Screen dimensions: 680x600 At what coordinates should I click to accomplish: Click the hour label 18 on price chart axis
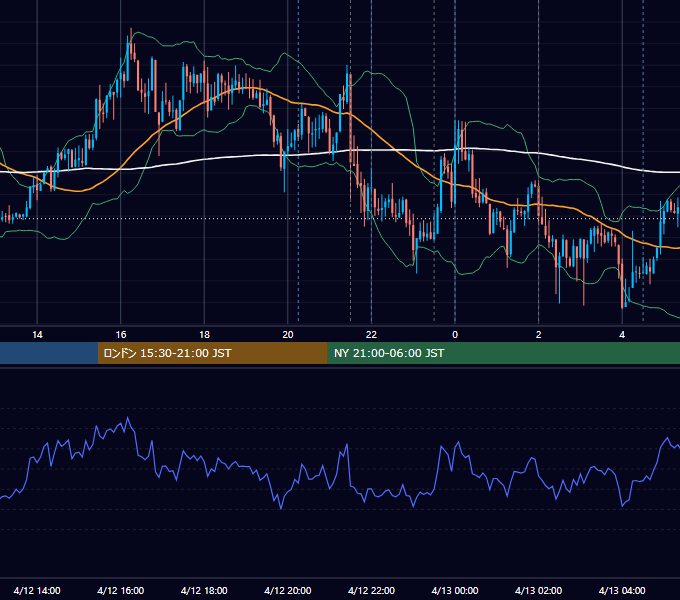tap(204, 335)
